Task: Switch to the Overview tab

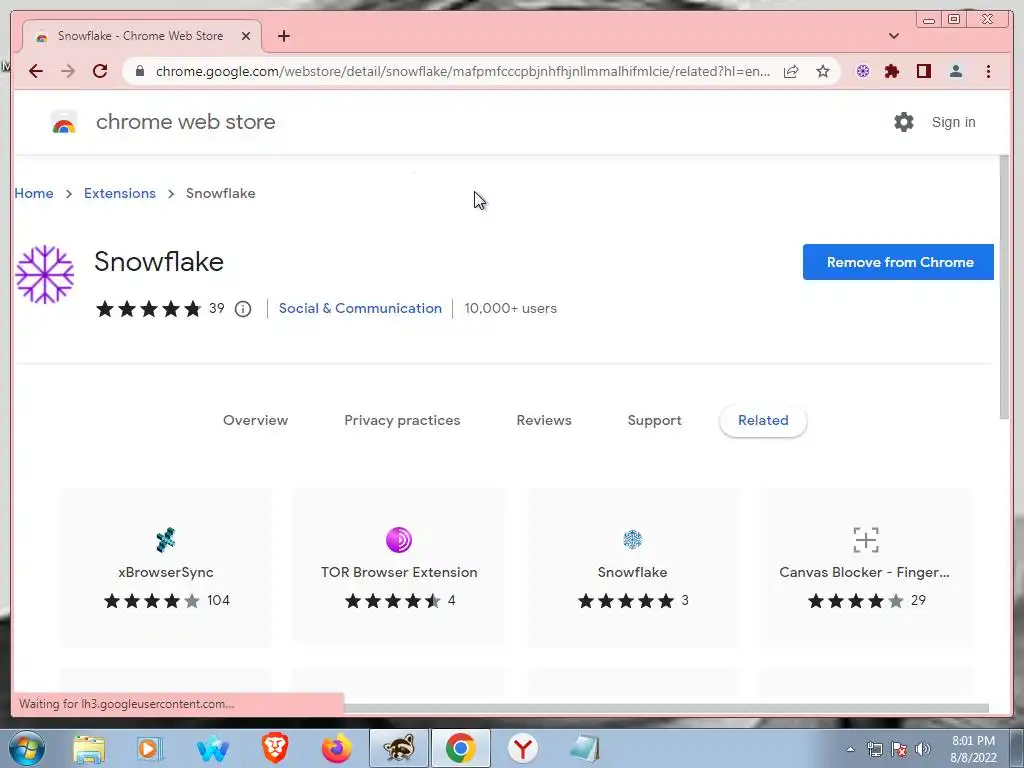Action: tap(255, 421)
